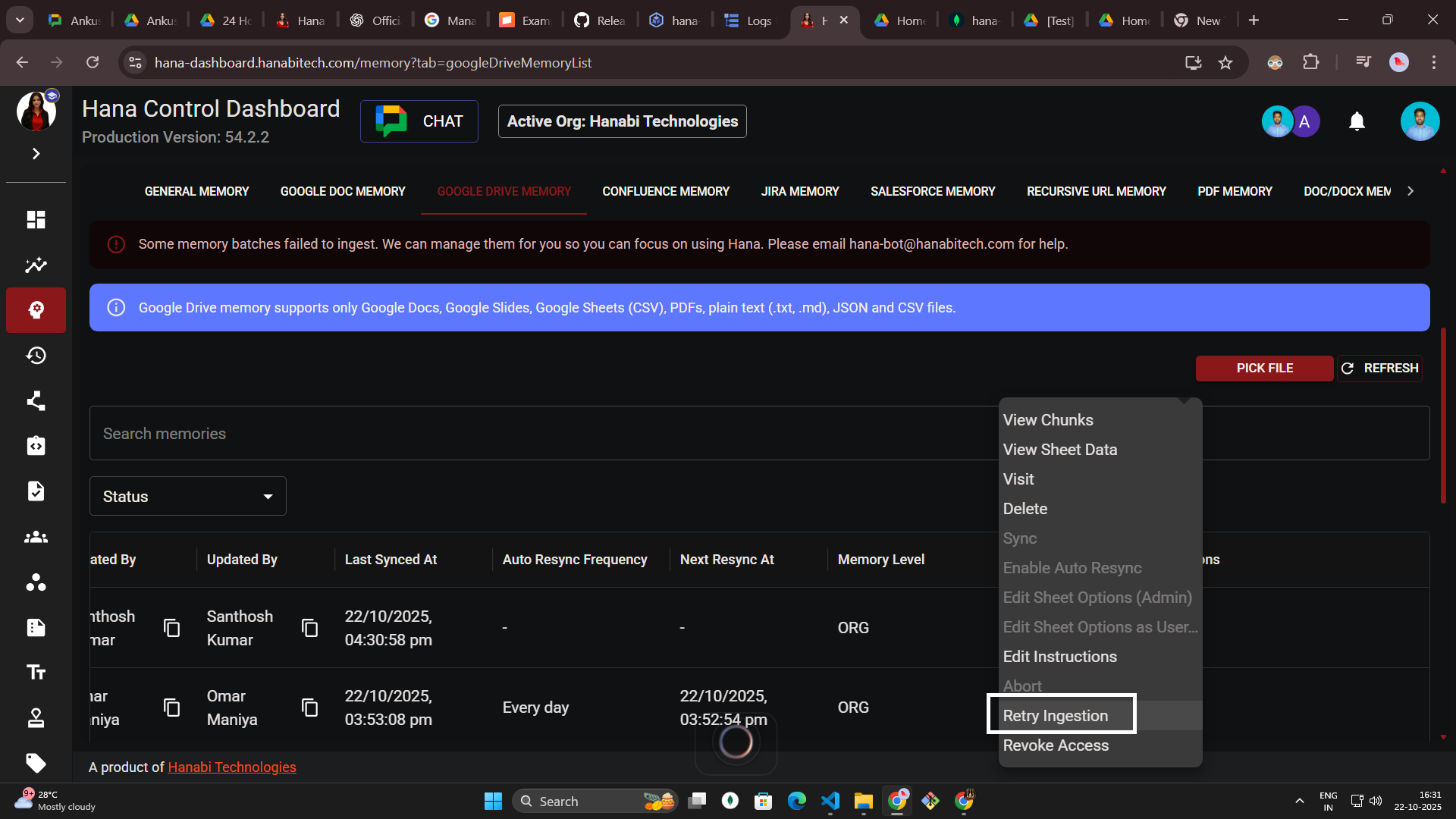Open the history clock sidebar icon
Screen dimensions: 1456x819
click(x=36, y=356)
